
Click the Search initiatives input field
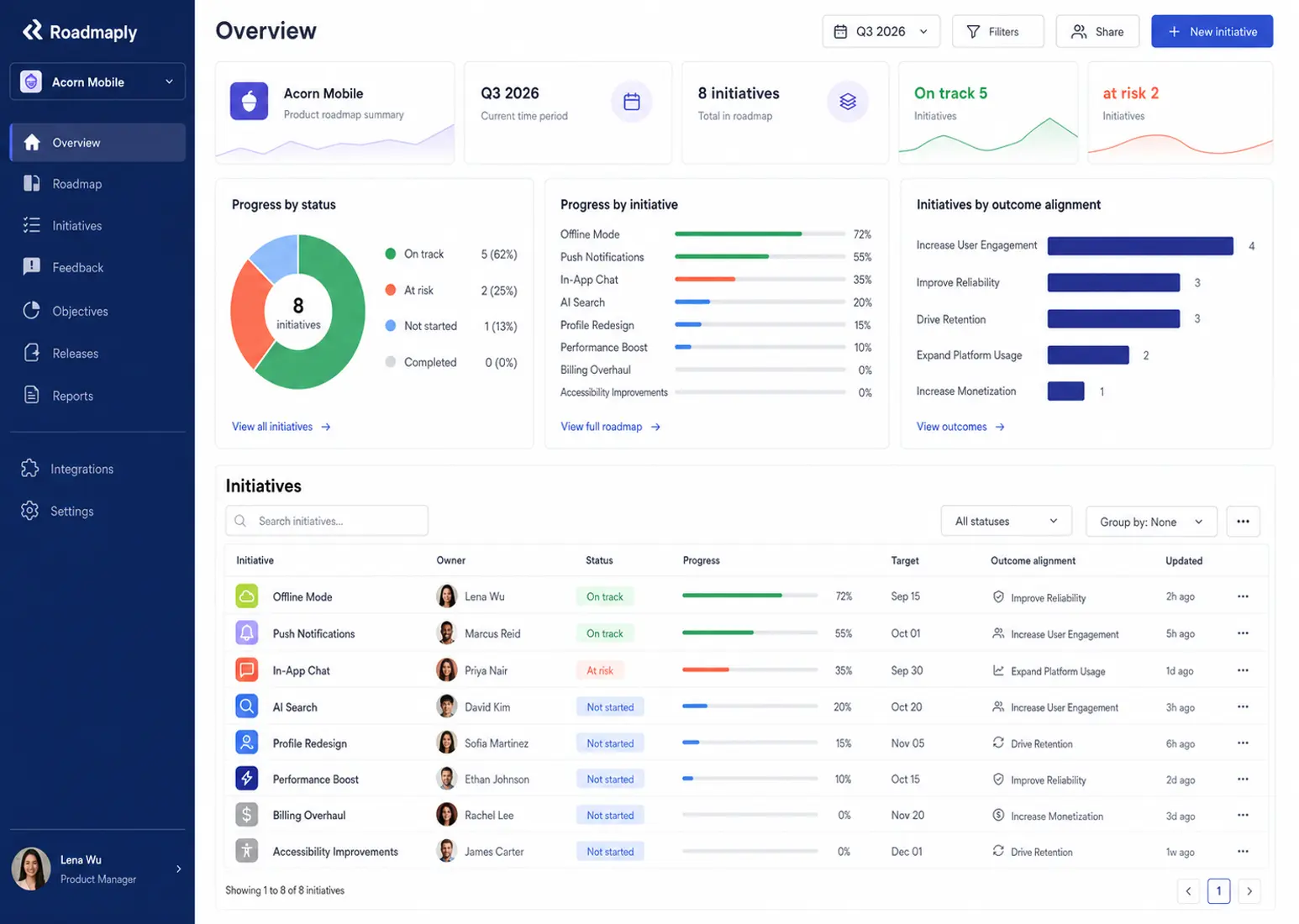(x=327, y=521)
